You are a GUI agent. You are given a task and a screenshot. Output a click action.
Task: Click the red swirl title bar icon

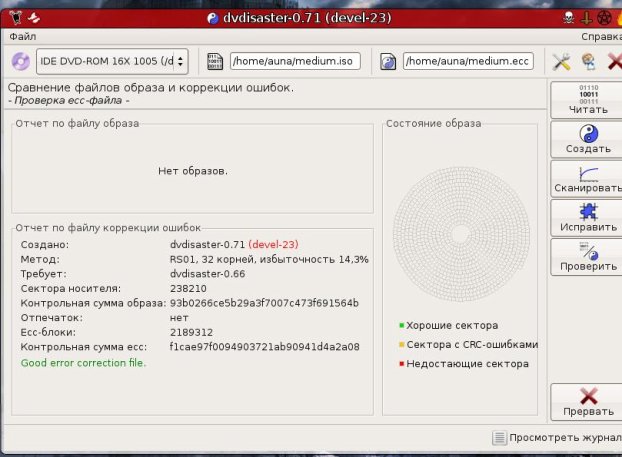click(35, 18)
